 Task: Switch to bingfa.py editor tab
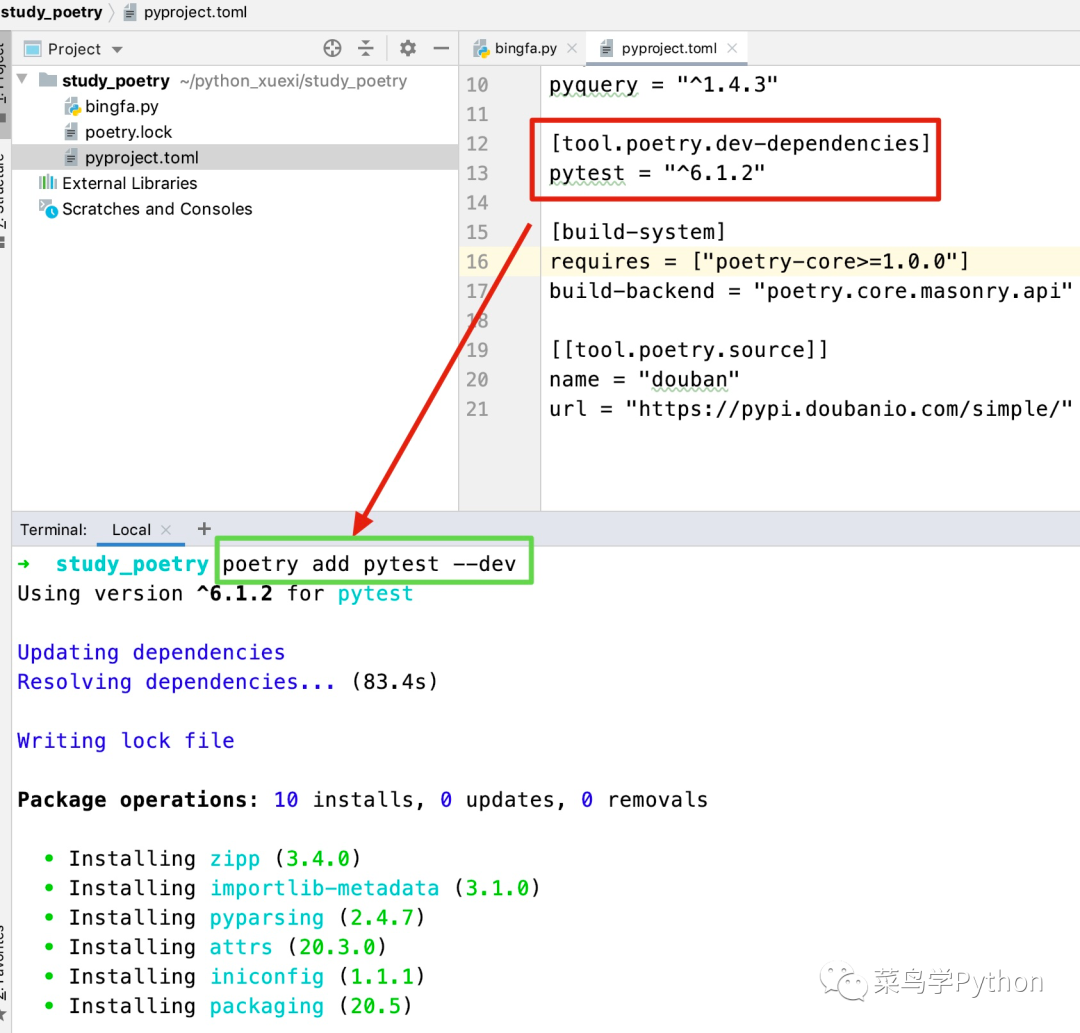tap(525, 48)
